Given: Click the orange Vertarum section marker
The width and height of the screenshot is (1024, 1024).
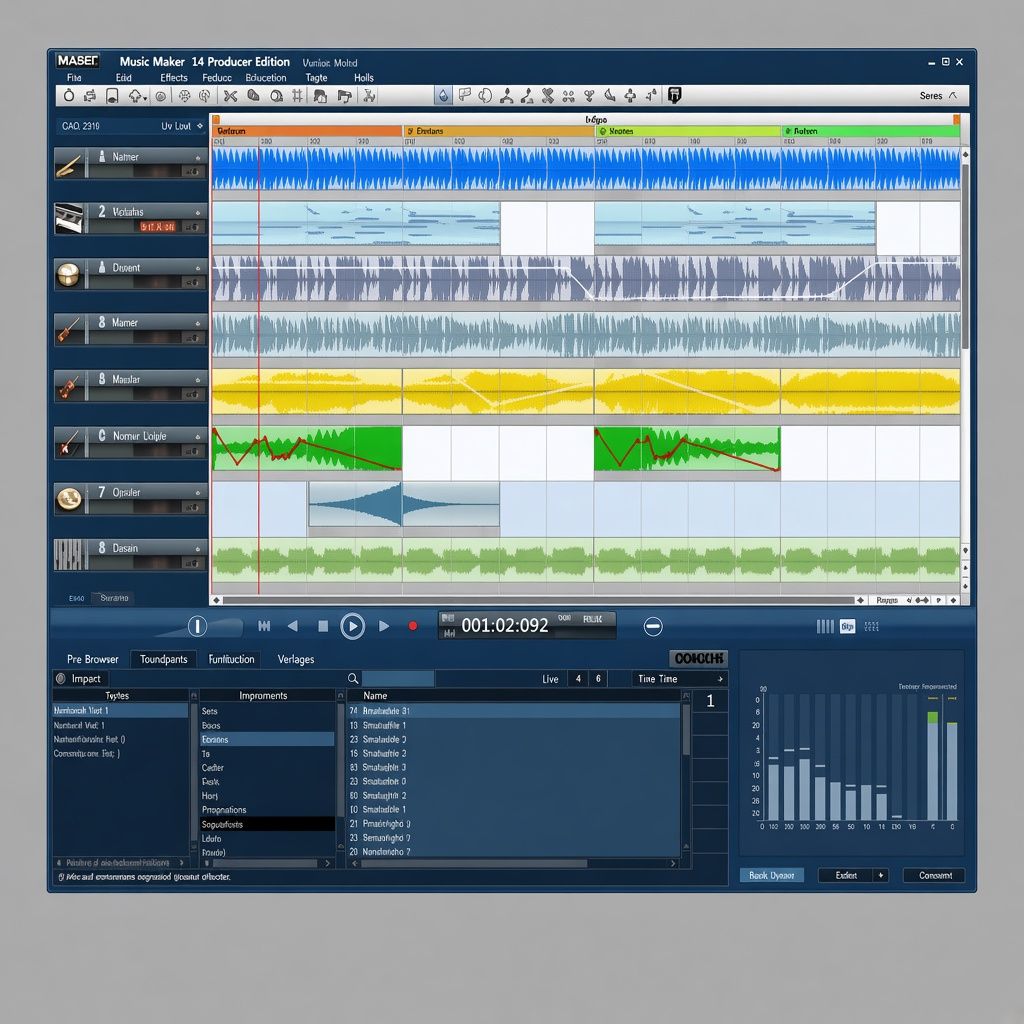Looking at the screenshot, I should point(307,131).
